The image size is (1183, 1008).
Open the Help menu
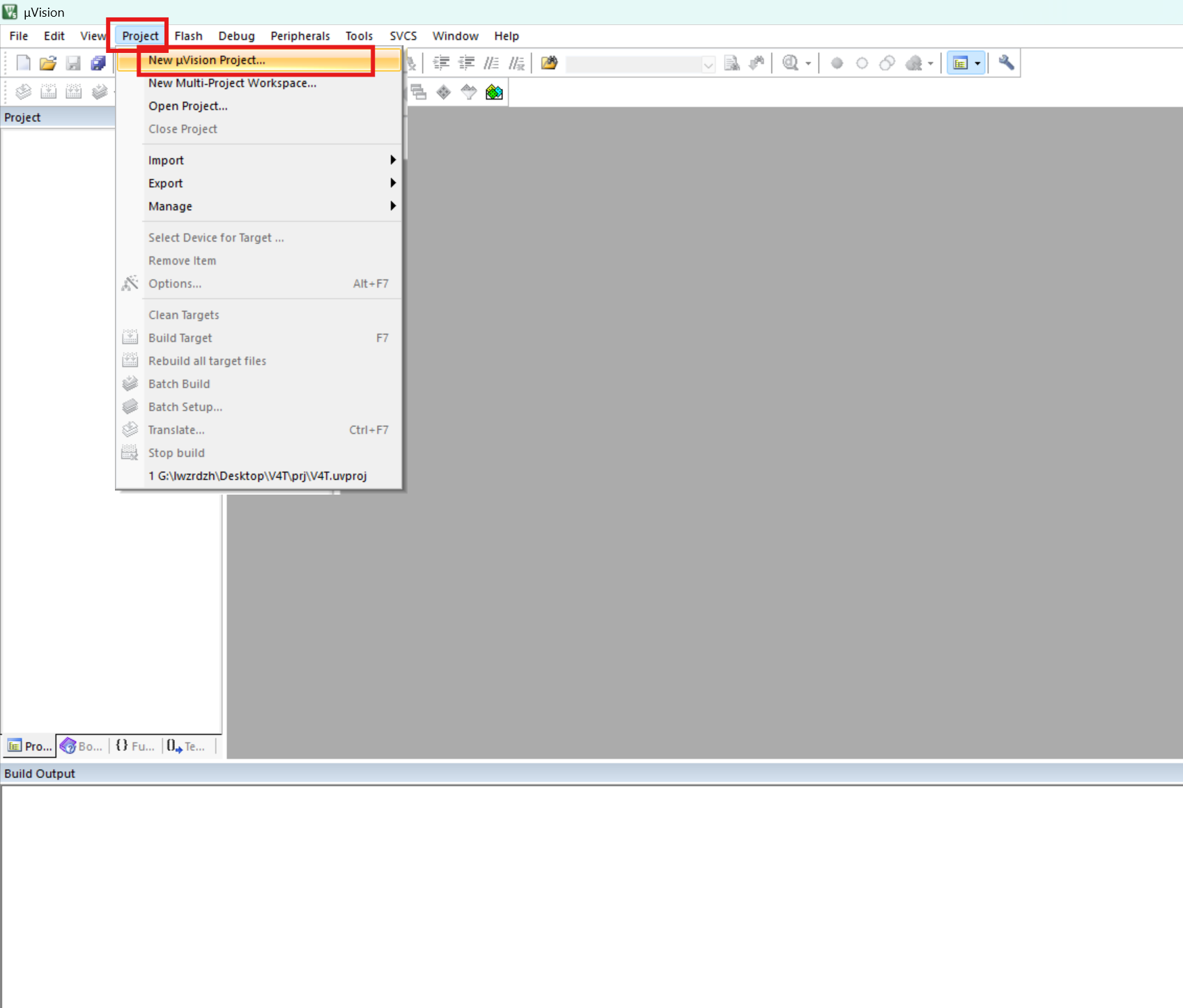(507, 36)
